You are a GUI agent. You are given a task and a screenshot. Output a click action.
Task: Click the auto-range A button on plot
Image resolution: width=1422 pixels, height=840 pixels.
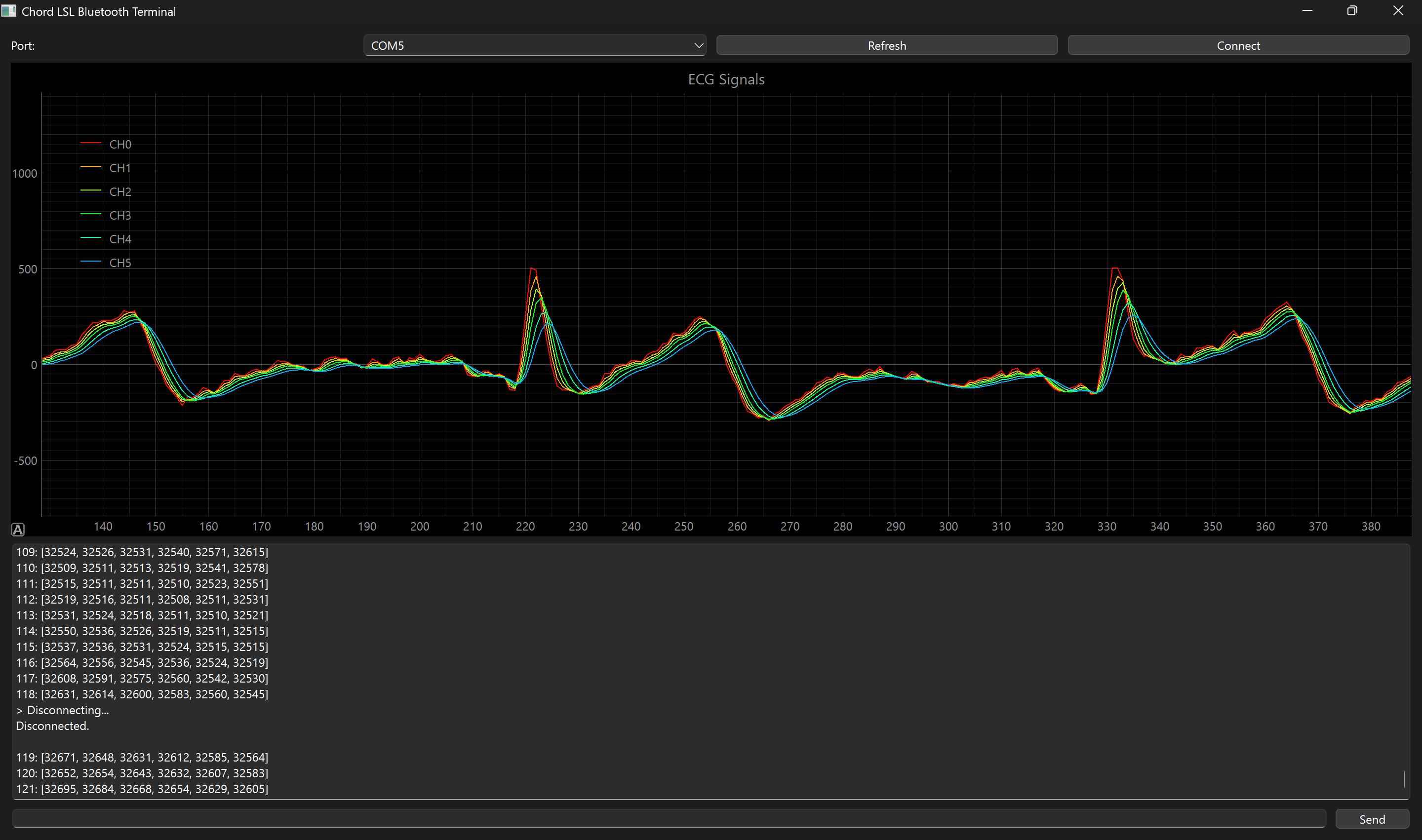pos(18,529)
